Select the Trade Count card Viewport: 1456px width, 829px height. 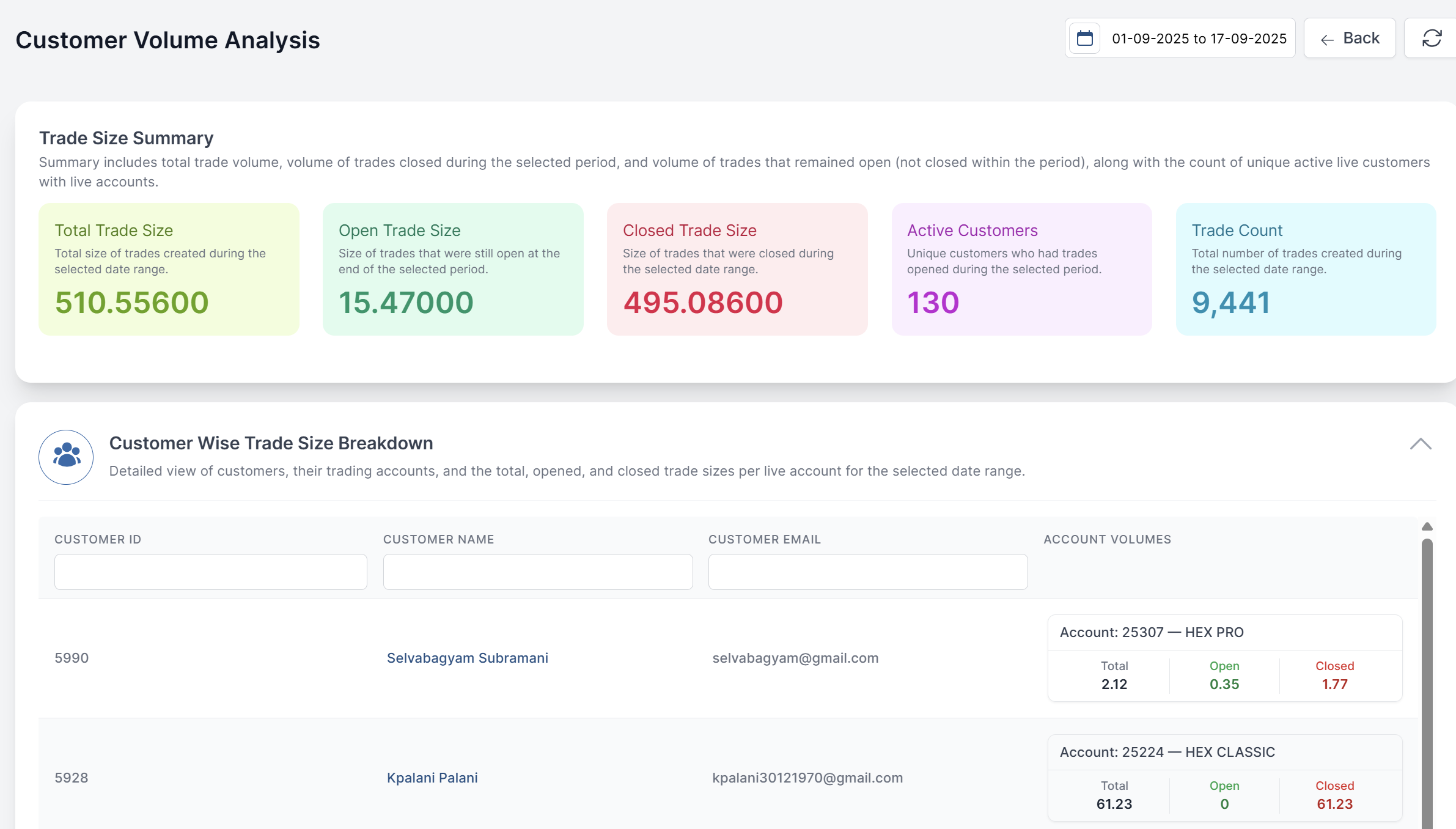[1306, 269]
